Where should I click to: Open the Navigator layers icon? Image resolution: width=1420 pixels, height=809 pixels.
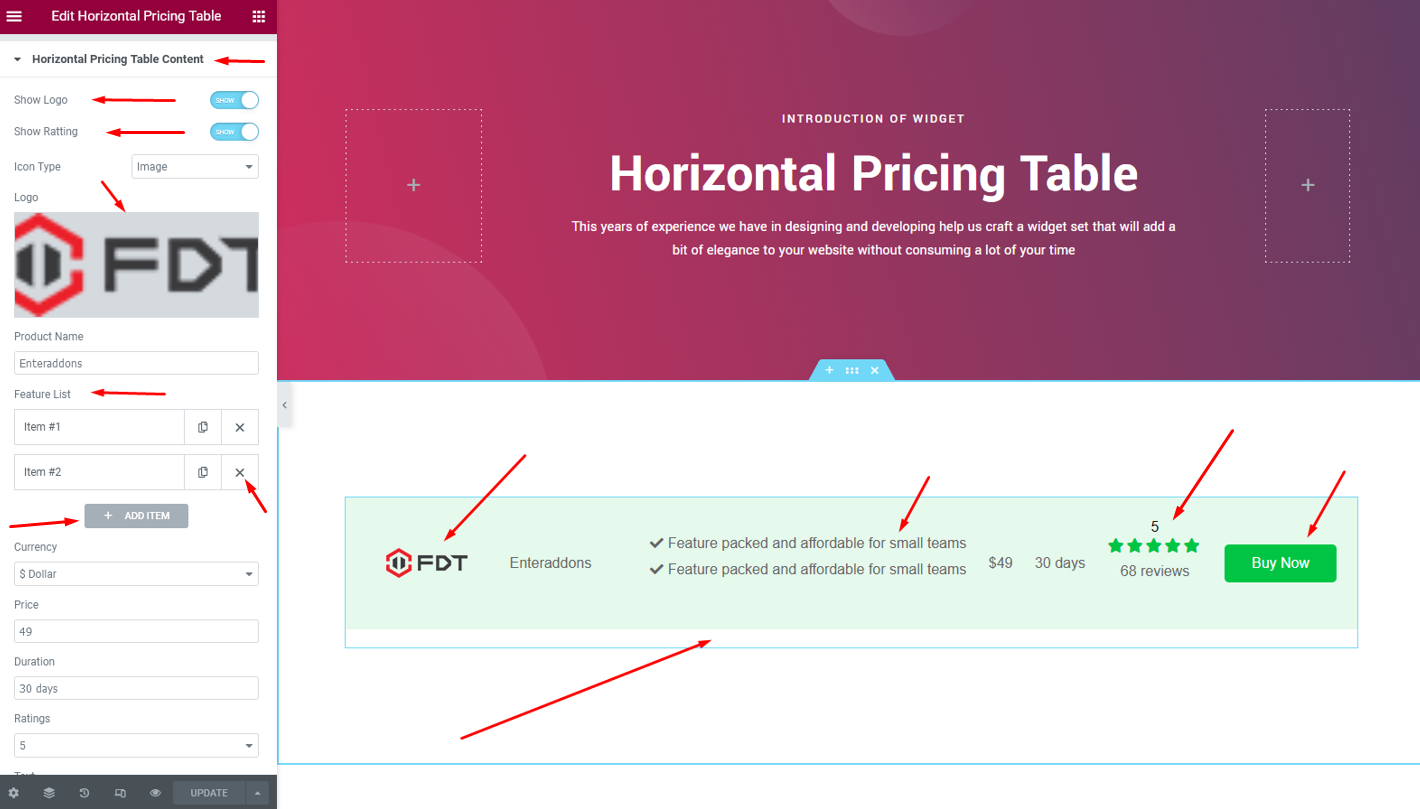click(49, 792)
